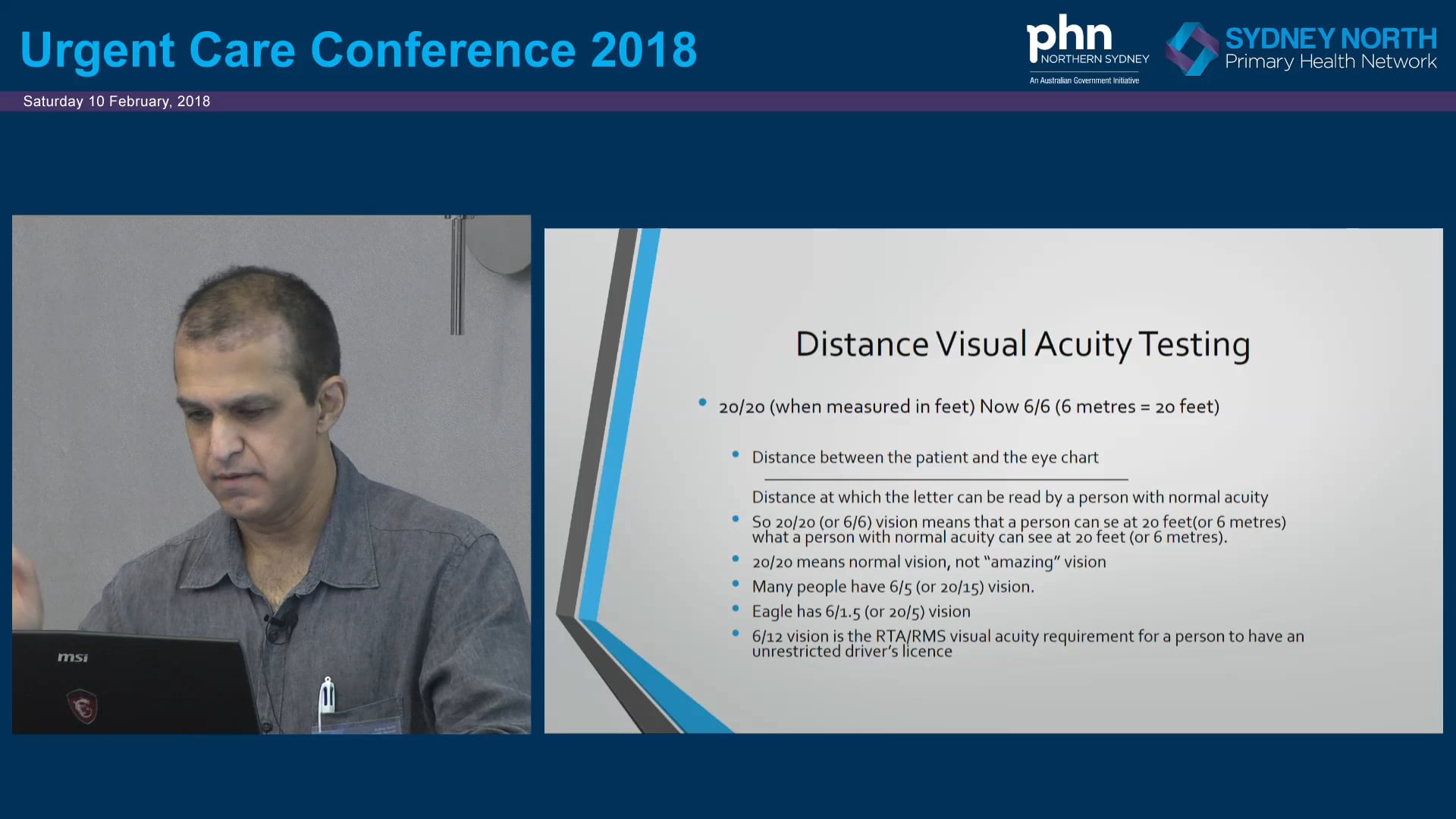Click the Distance Visual Acuity Testing slide title
Screen dimensions: 1456x819
point(1022,344)
